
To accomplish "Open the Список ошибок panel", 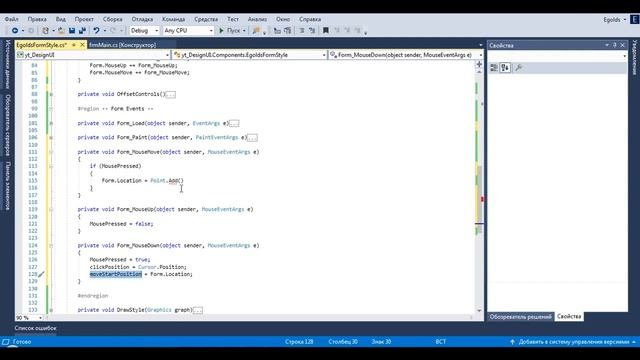I will 36,328.
